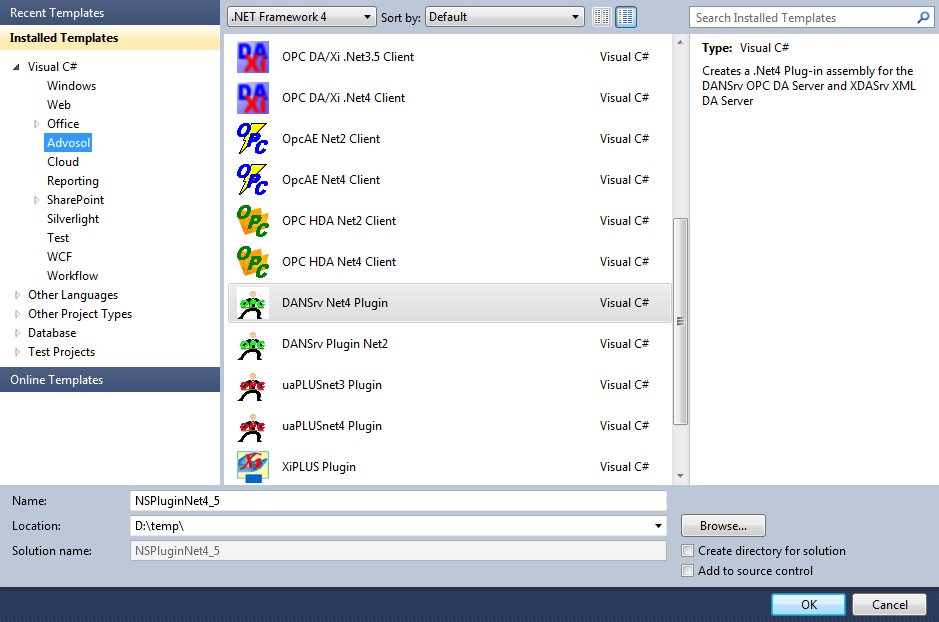Enable Create directory for solution
The width and height of the screenshot is (939, 622).
pos(687,551)
